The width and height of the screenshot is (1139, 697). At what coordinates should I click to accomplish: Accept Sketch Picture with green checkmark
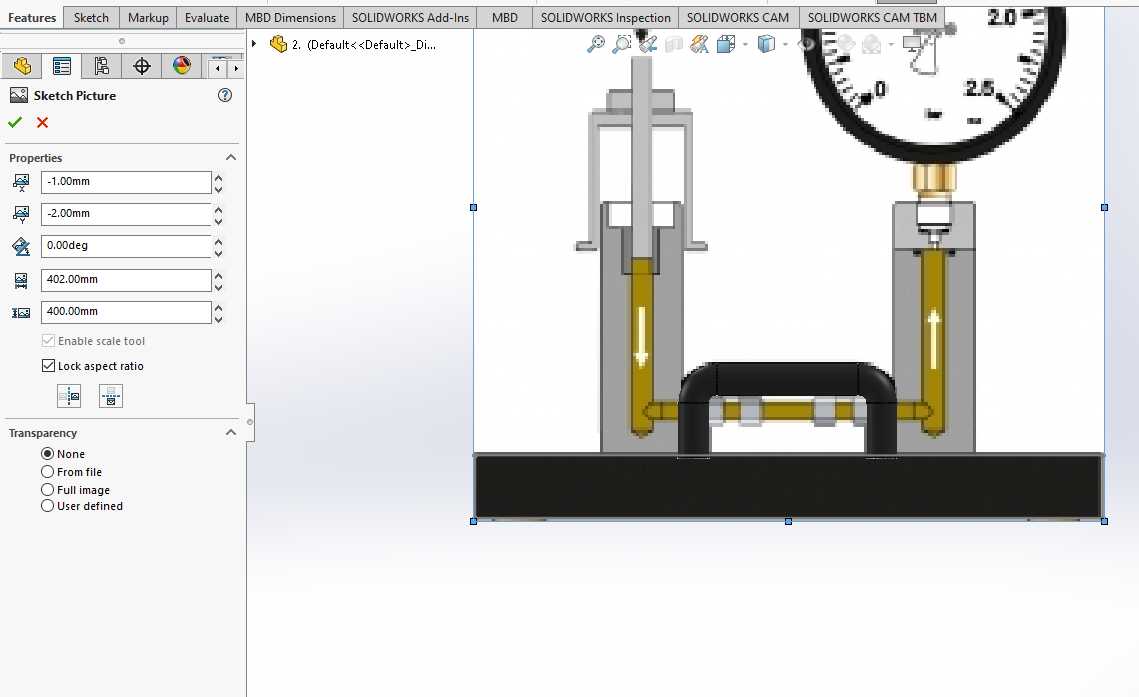(15, 123)
